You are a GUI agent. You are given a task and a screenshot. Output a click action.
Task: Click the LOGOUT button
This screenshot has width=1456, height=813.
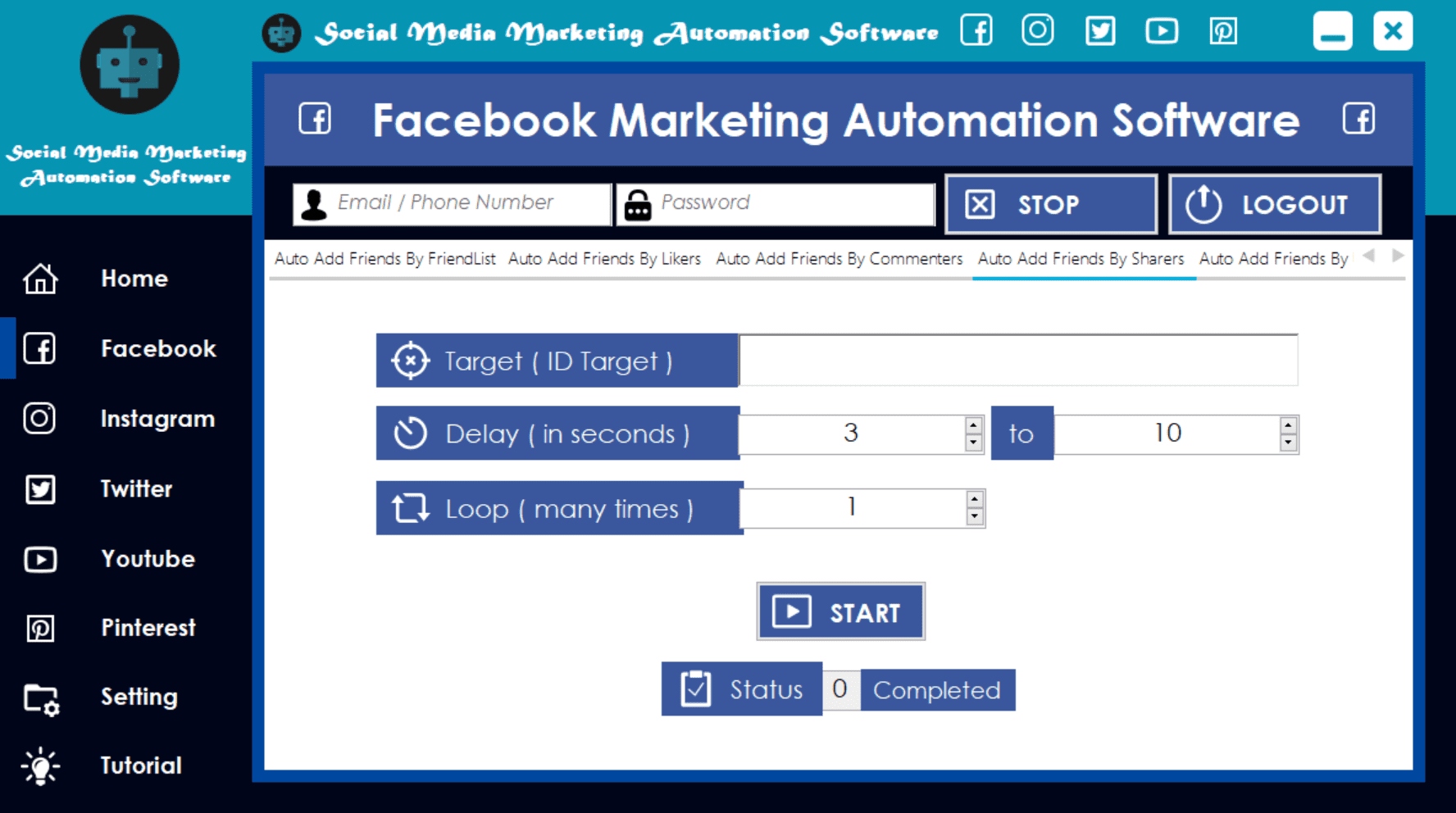pos(1274,204)
